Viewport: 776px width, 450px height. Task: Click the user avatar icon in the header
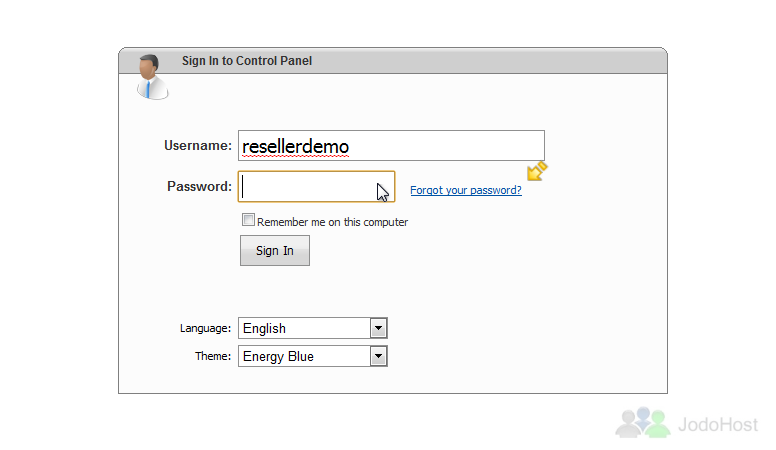pos(152,77)
